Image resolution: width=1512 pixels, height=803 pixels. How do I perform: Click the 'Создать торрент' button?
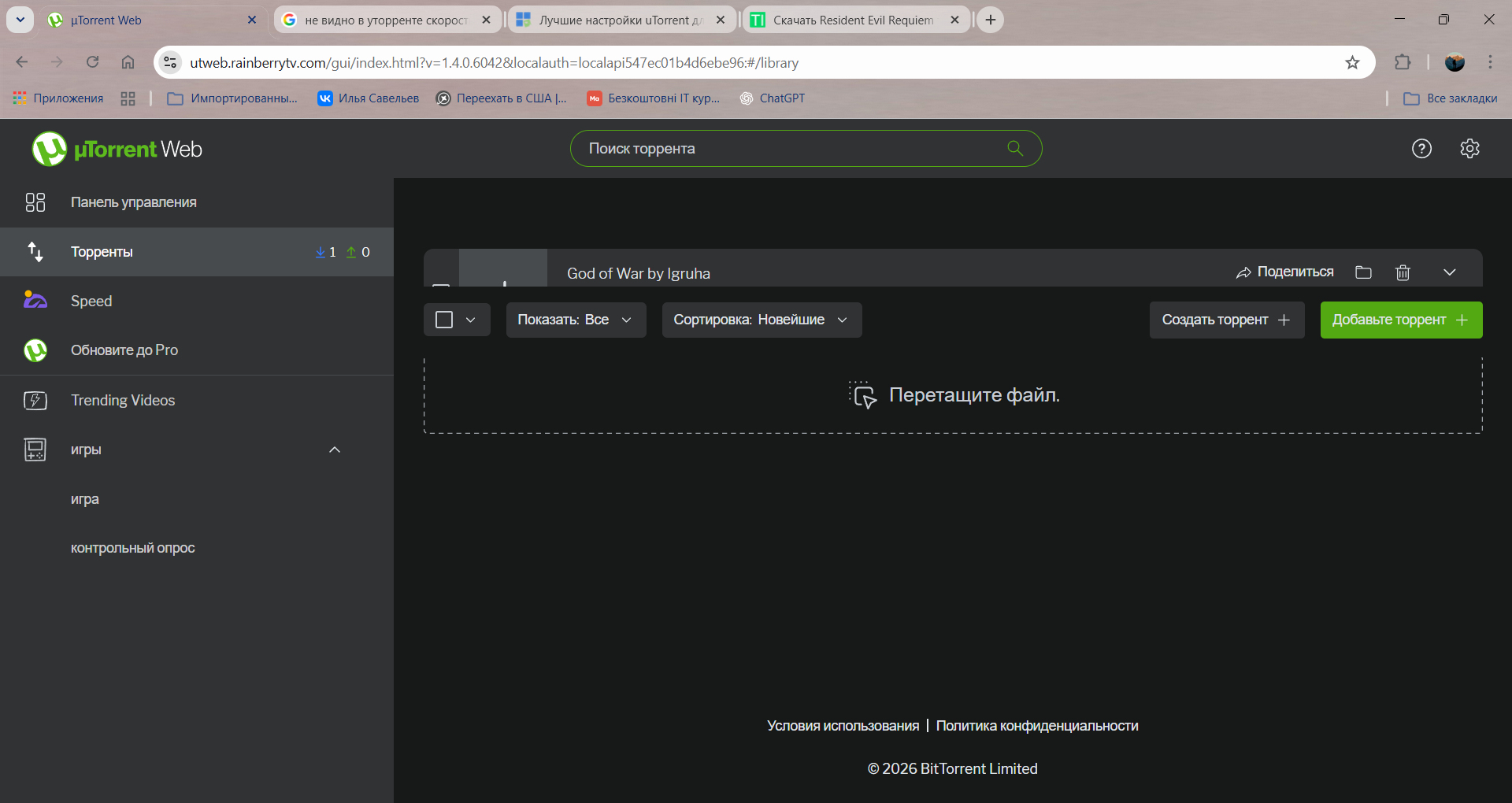(1226, 320)
